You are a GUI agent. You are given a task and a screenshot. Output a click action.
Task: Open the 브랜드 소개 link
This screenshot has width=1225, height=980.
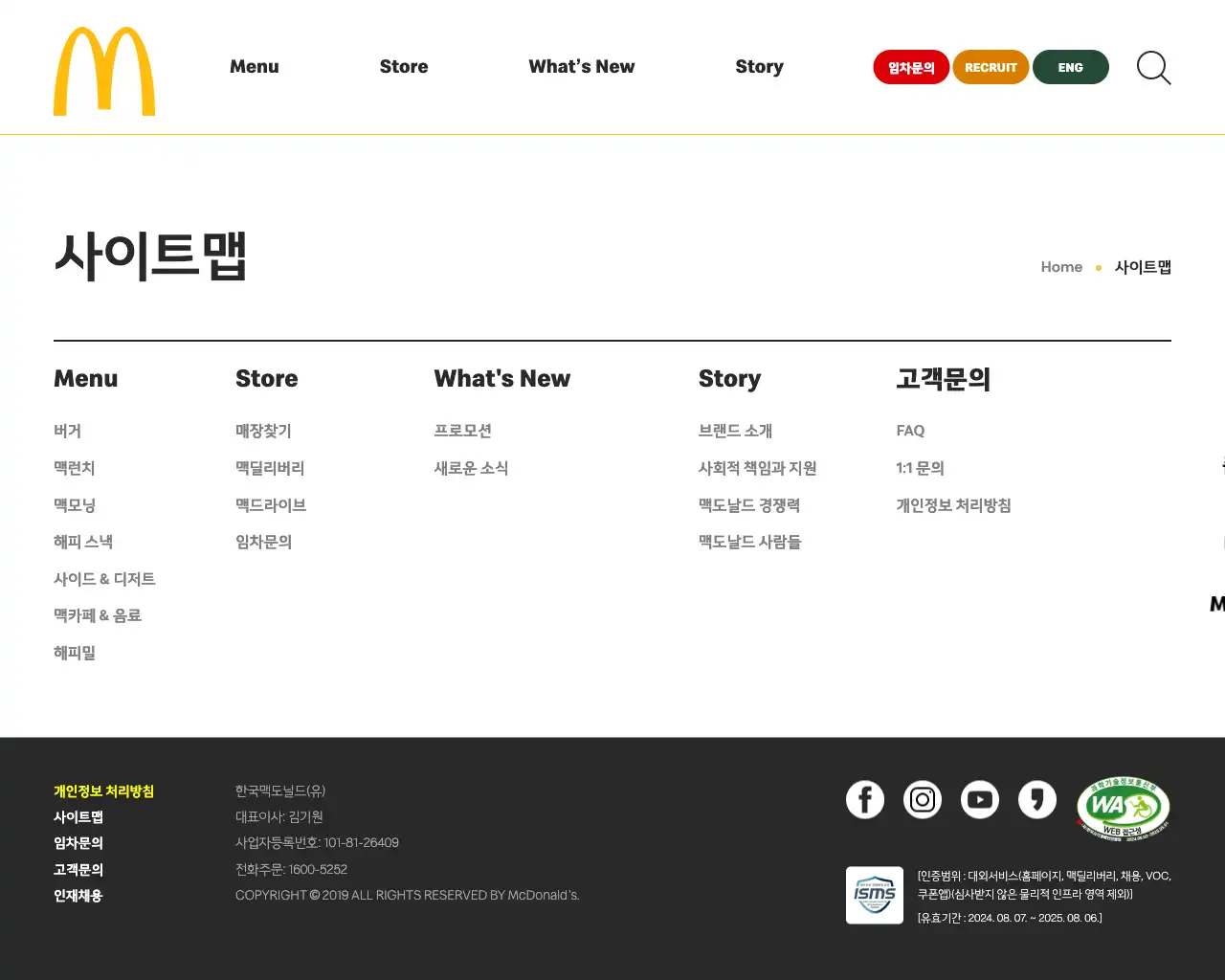[735, 431]
